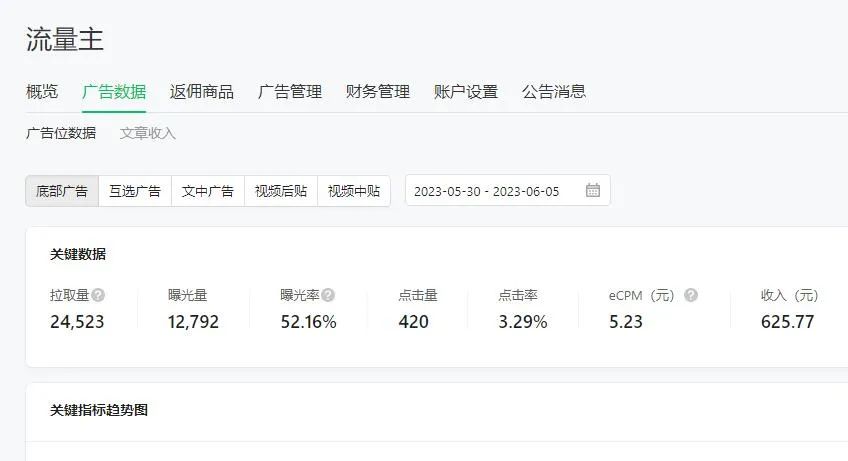The height and width of the screenshot is (461, 848).
Task: Choose the 互选广告 ad type button
Action: coord(135,191)
